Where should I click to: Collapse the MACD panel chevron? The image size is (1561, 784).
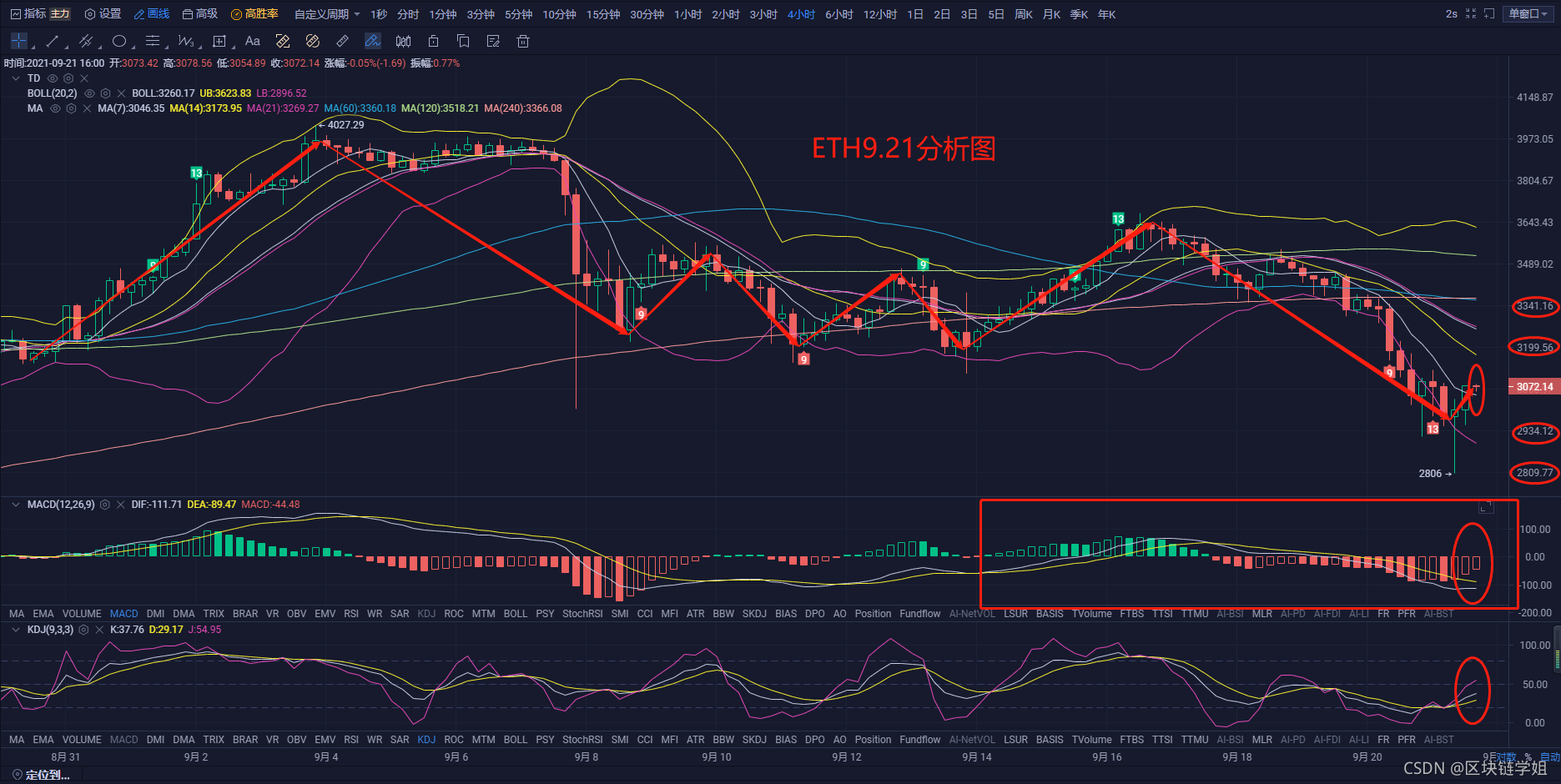pos(16,505)
